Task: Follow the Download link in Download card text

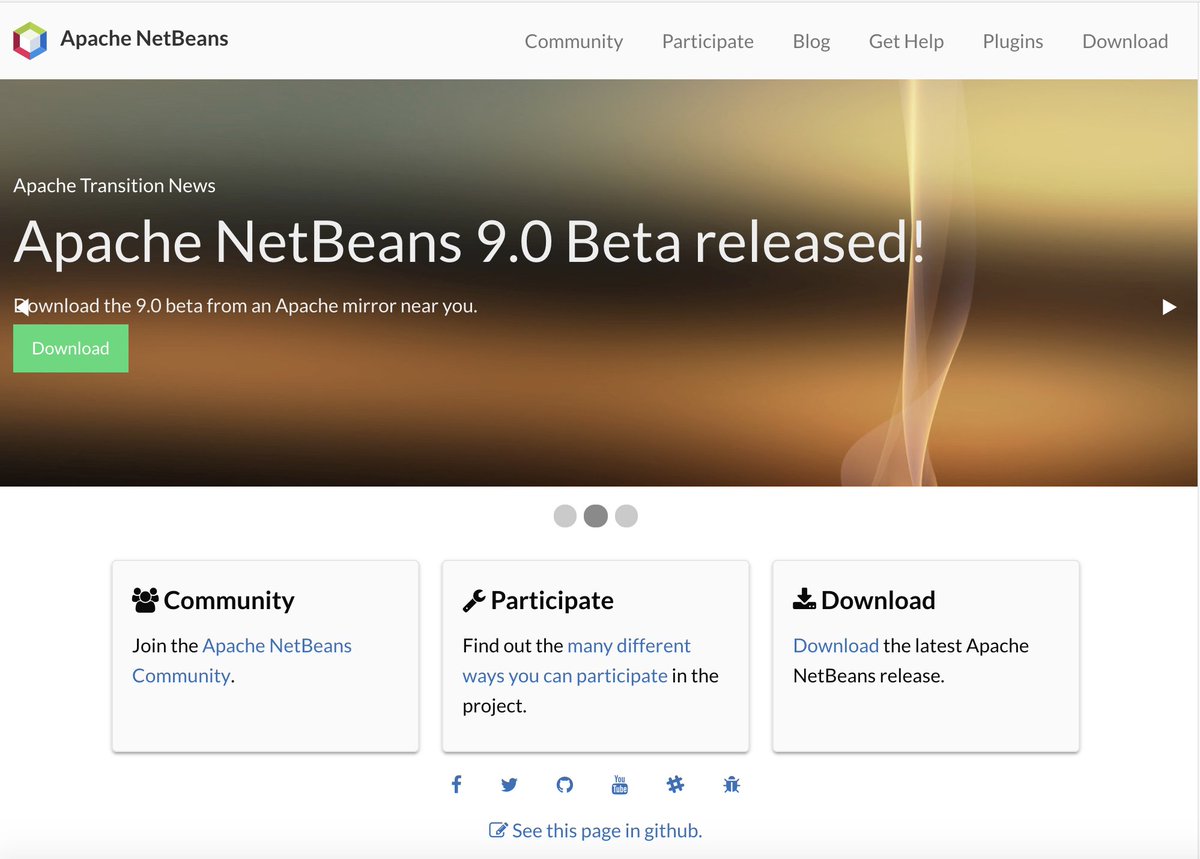Action: (x=836, y=646)
